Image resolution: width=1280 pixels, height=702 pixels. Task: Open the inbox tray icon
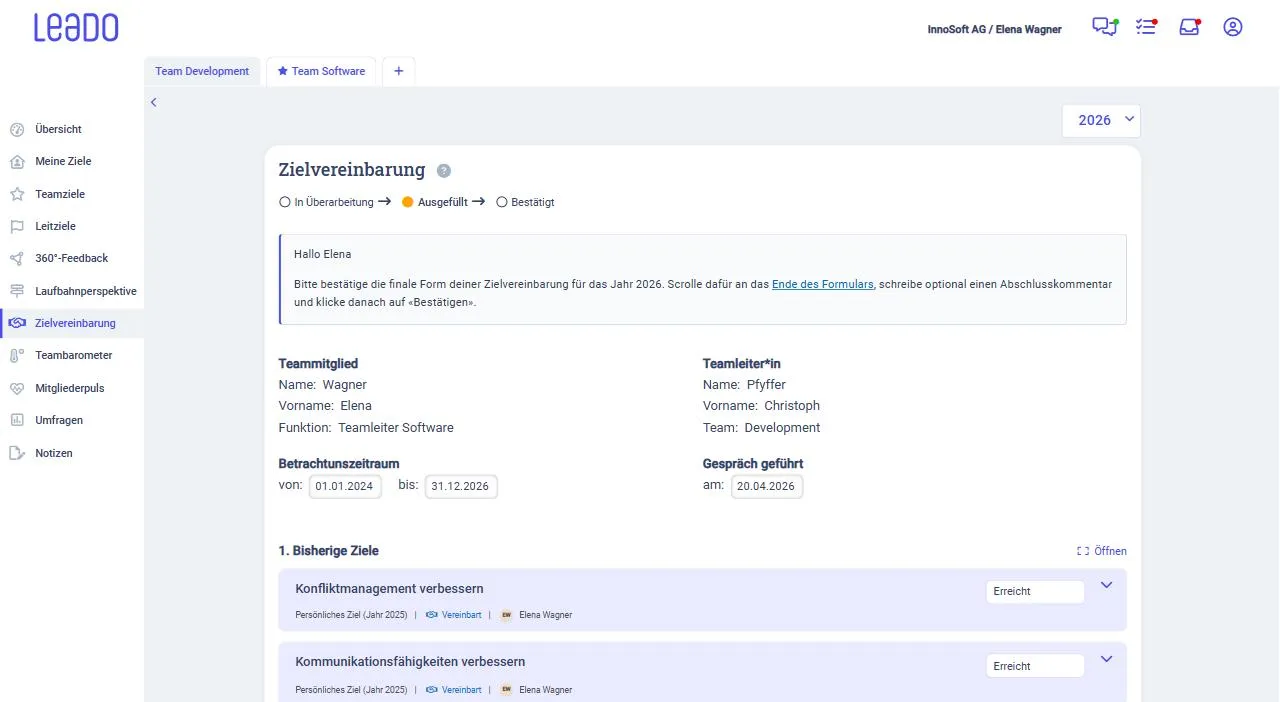(x=1189, y=27)
